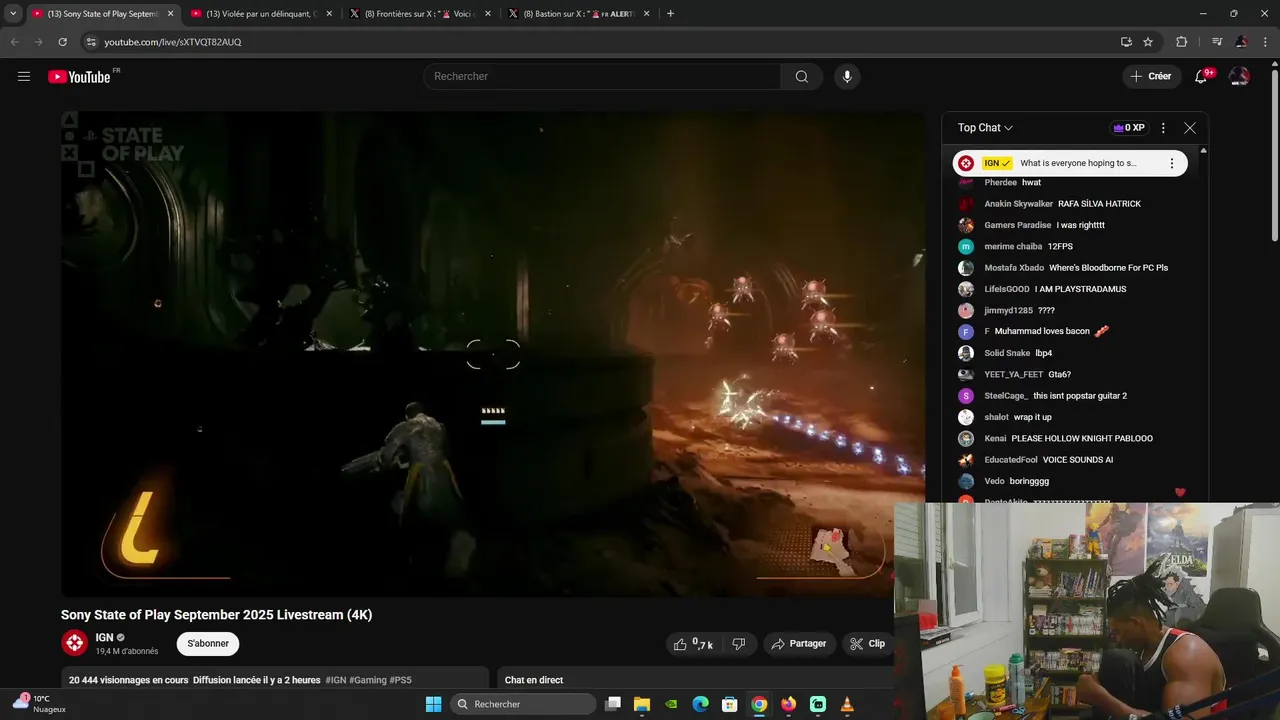Expand the Top Chat mode dropdown
This screenshot has width=1280, height=720.
pyautogui.click(x=985, y=128)
